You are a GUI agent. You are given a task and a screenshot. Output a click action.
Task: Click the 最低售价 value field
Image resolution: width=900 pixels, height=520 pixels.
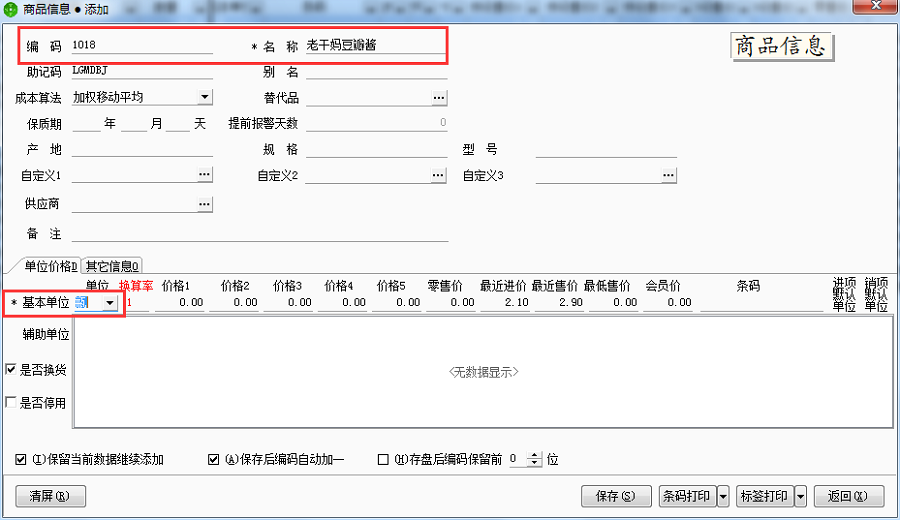(614, 302)
